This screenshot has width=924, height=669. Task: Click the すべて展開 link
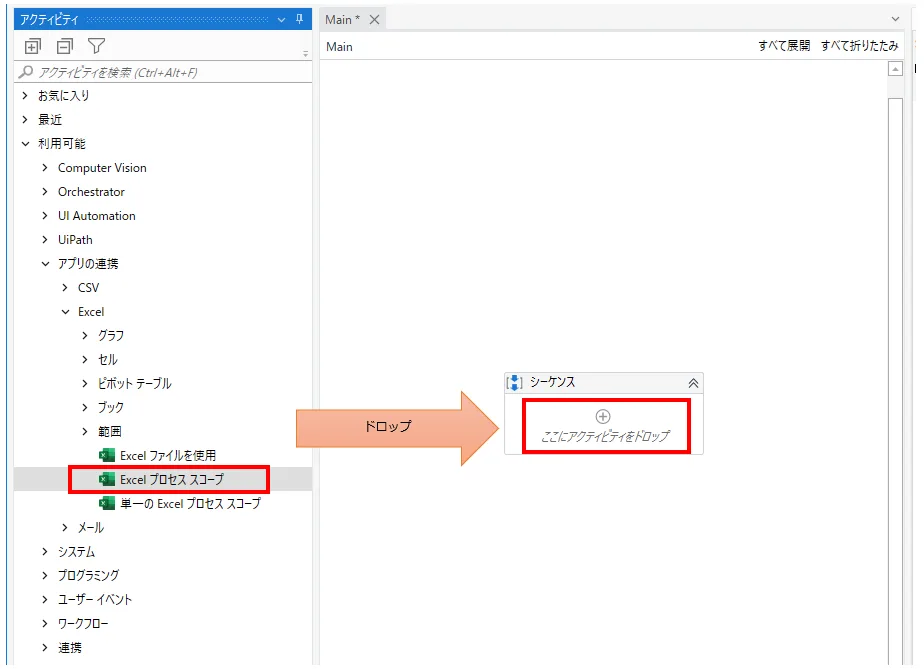pyautogui.click(x=783, y=46)
